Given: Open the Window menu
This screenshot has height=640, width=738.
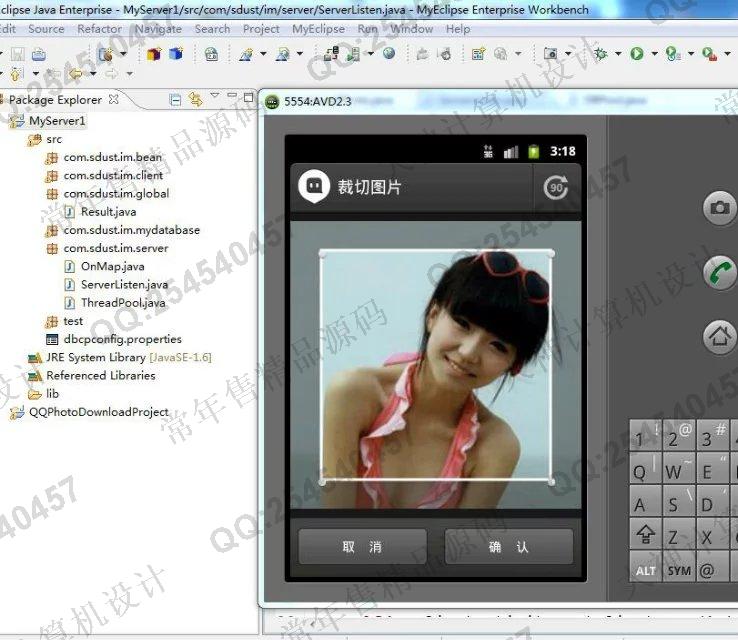Looking at the screenshot, I should coord(411,29).
